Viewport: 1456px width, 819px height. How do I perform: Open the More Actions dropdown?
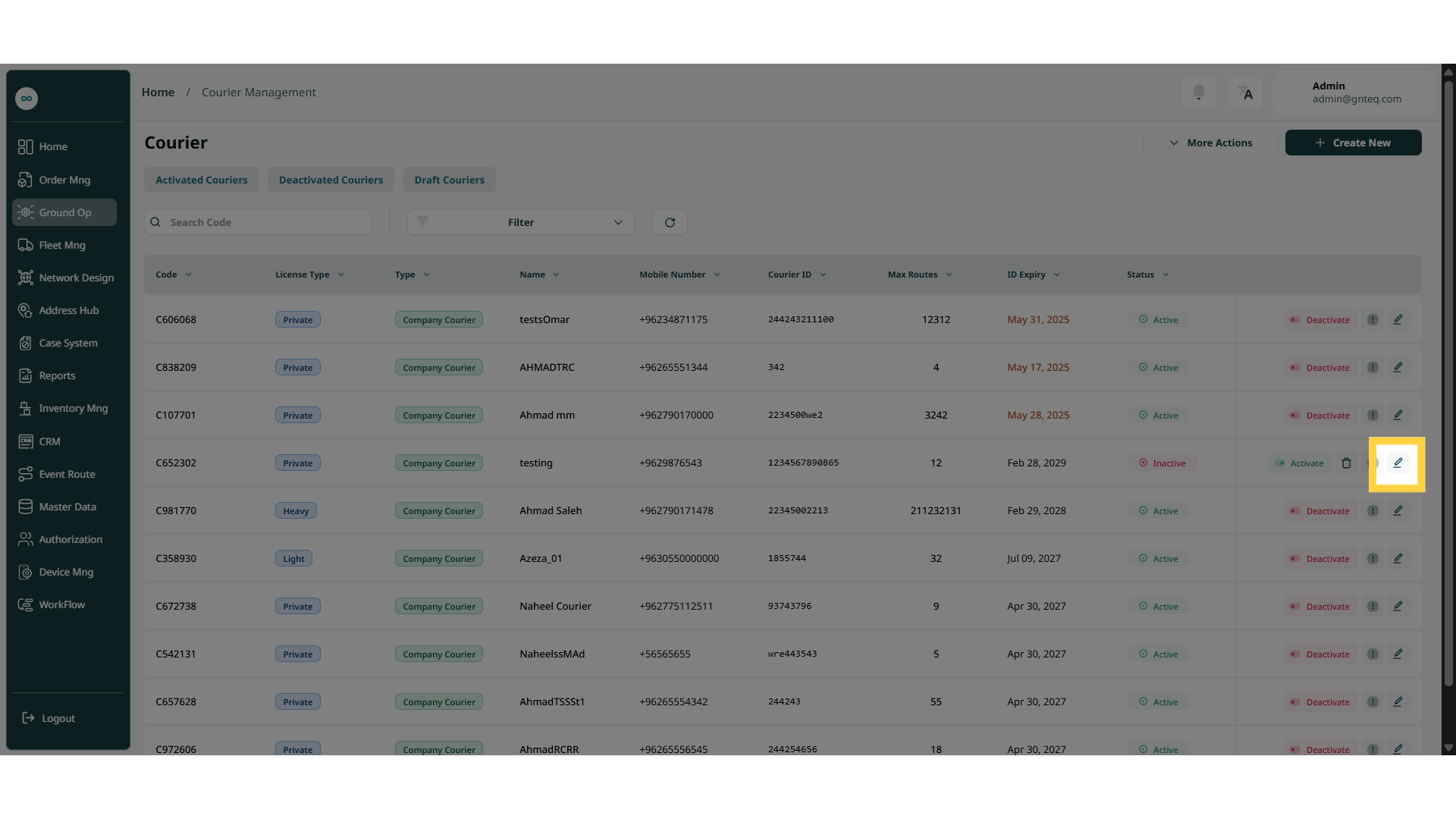1210,143
